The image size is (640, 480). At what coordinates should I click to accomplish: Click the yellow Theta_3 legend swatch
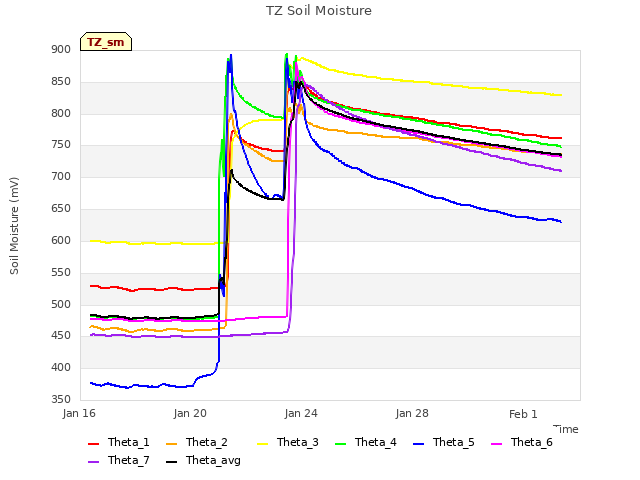pos(262,444)
